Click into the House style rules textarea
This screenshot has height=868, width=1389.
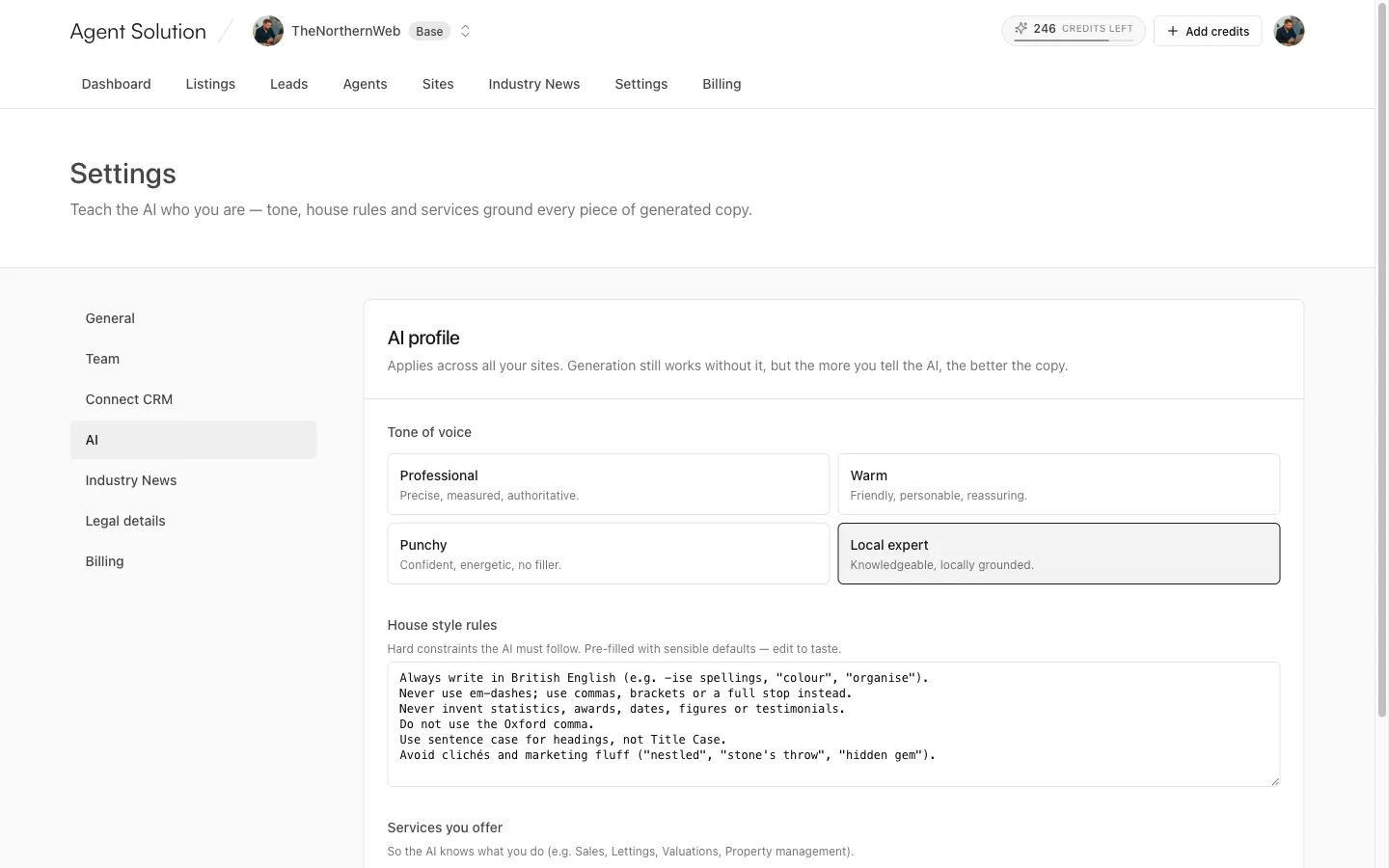tap(833, 724)
